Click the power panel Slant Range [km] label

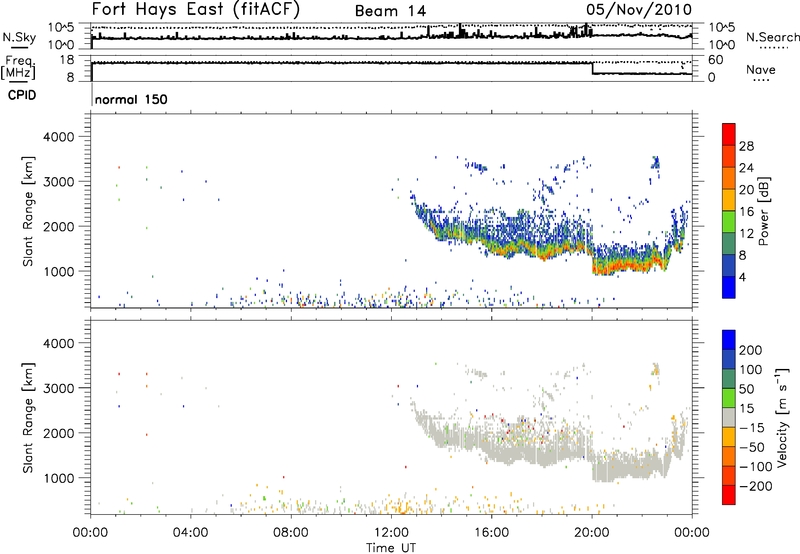[x=28, y=211]
